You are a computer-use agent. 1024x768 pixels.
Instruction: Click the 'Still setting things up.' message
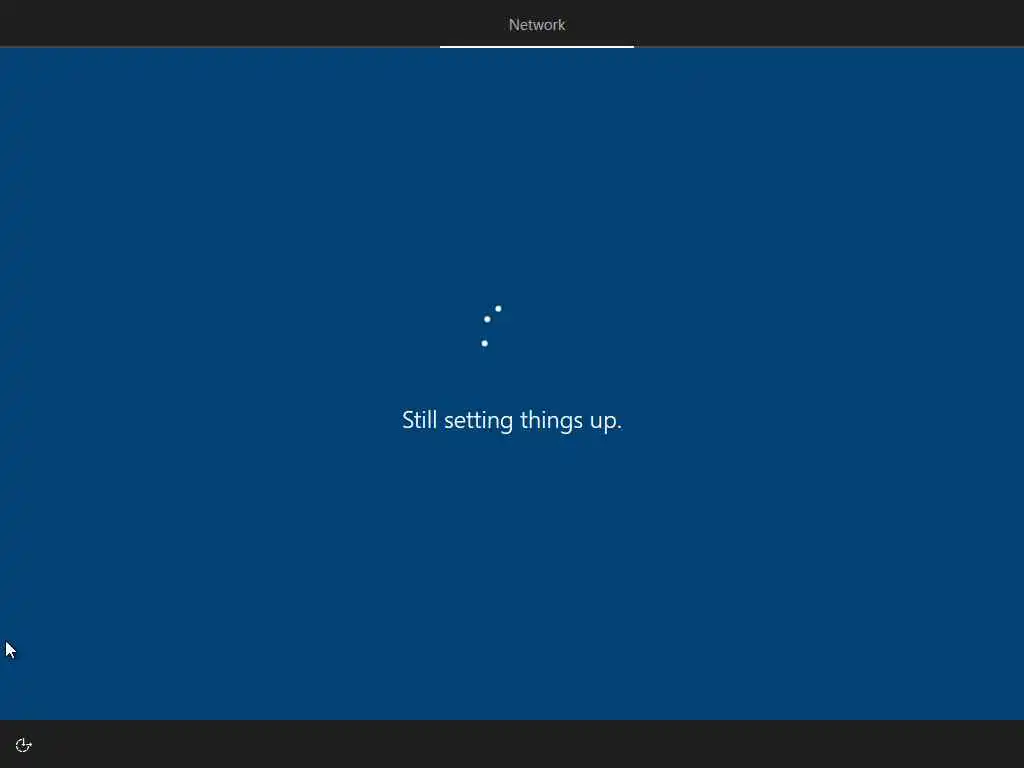tap(512, 421)
